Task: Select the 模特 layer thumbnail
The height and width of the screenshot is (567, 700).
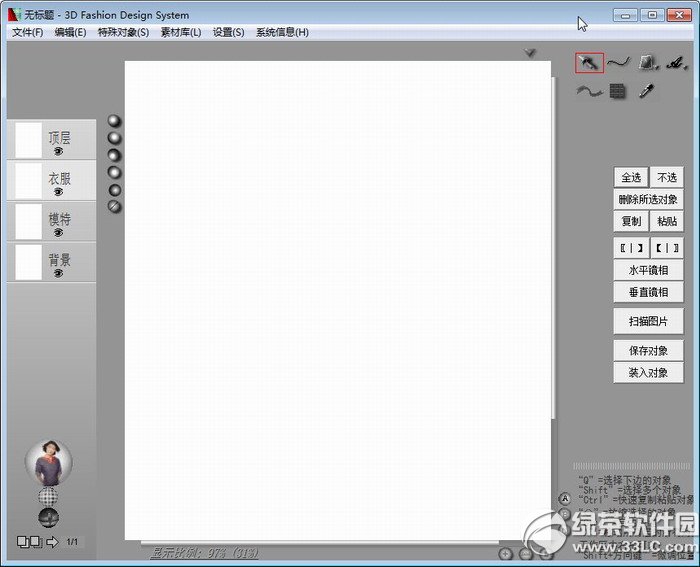Action: coord(29,221)
